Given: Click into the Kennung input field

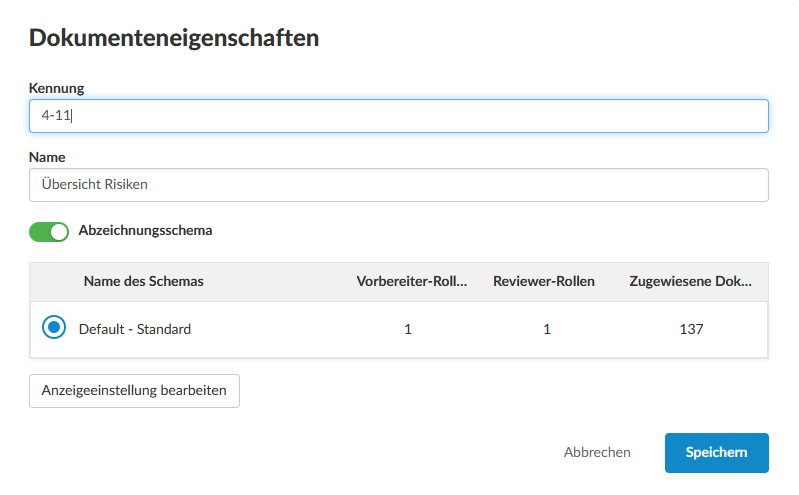Looking at the screenshot, I should pos(398,116).
